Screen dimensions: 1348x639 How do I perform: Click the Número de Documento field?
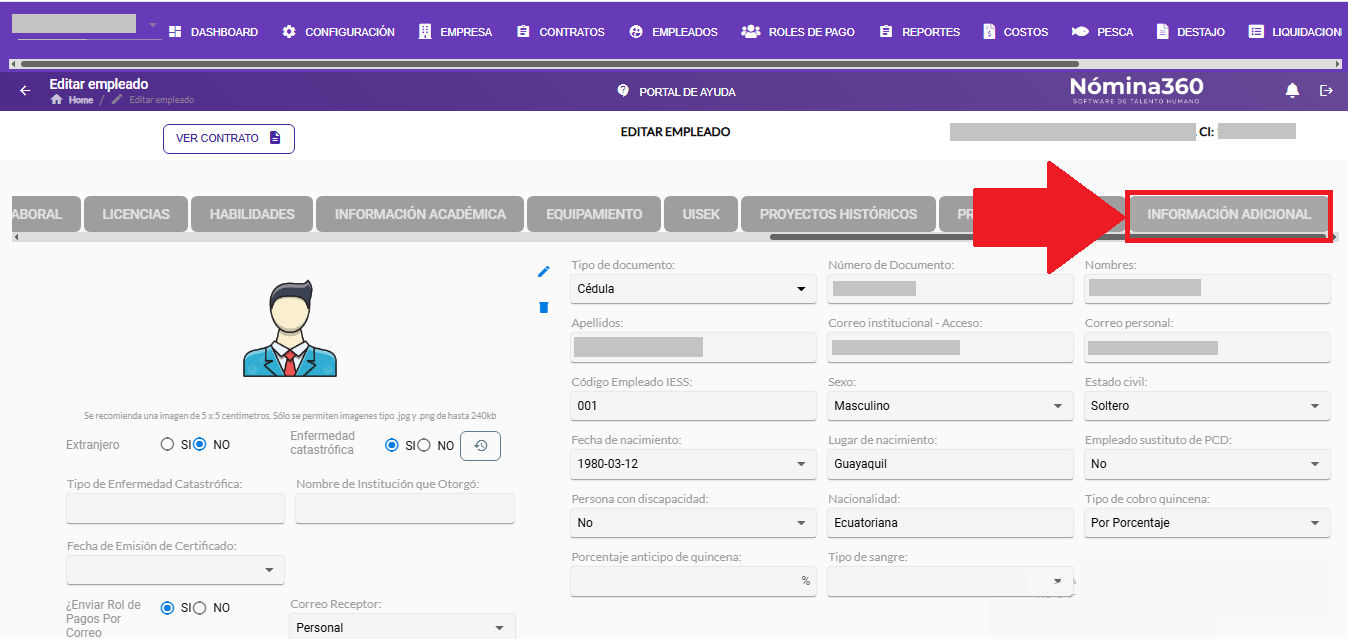(951, 289)
